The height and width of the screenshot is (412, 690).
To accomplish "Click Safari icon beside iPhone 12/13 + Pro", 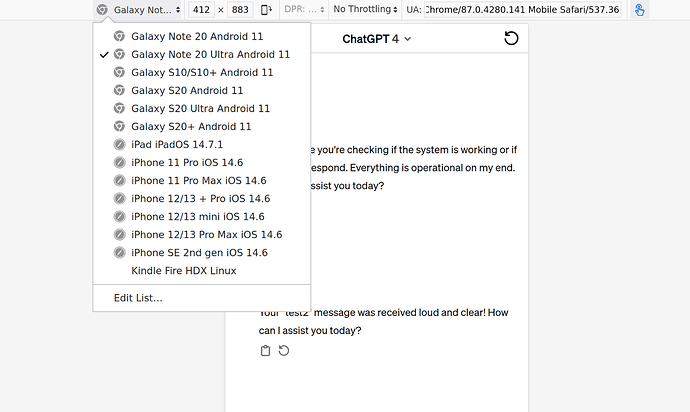I will tap(119, 199).
